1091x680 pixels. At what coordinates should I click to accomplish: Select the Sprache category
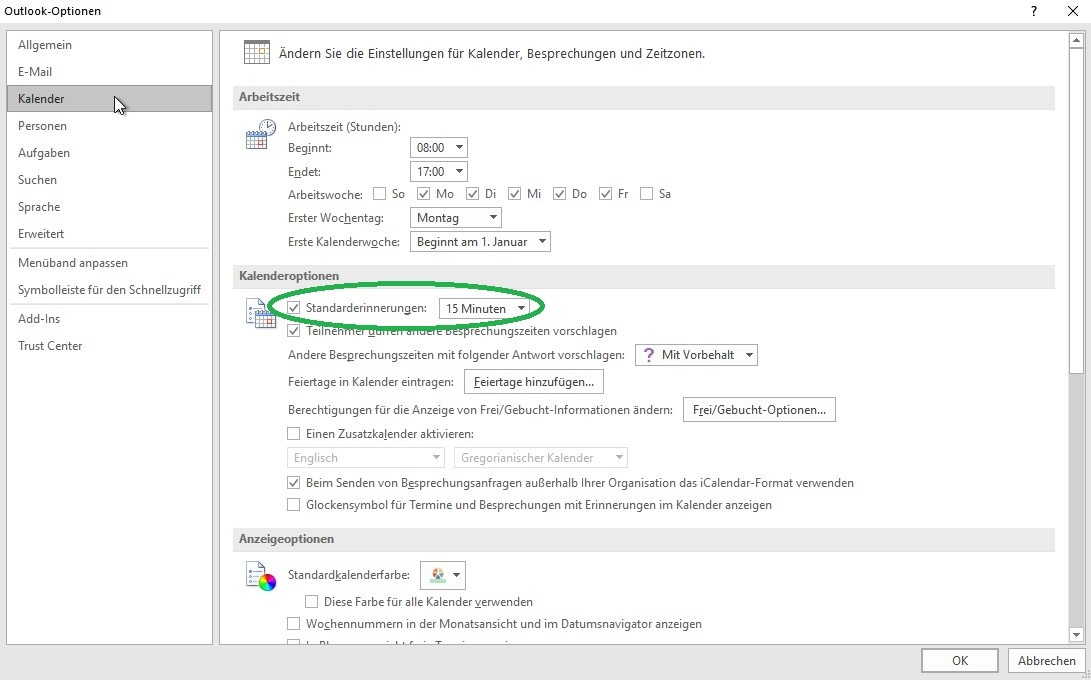[x=109, y=207]
